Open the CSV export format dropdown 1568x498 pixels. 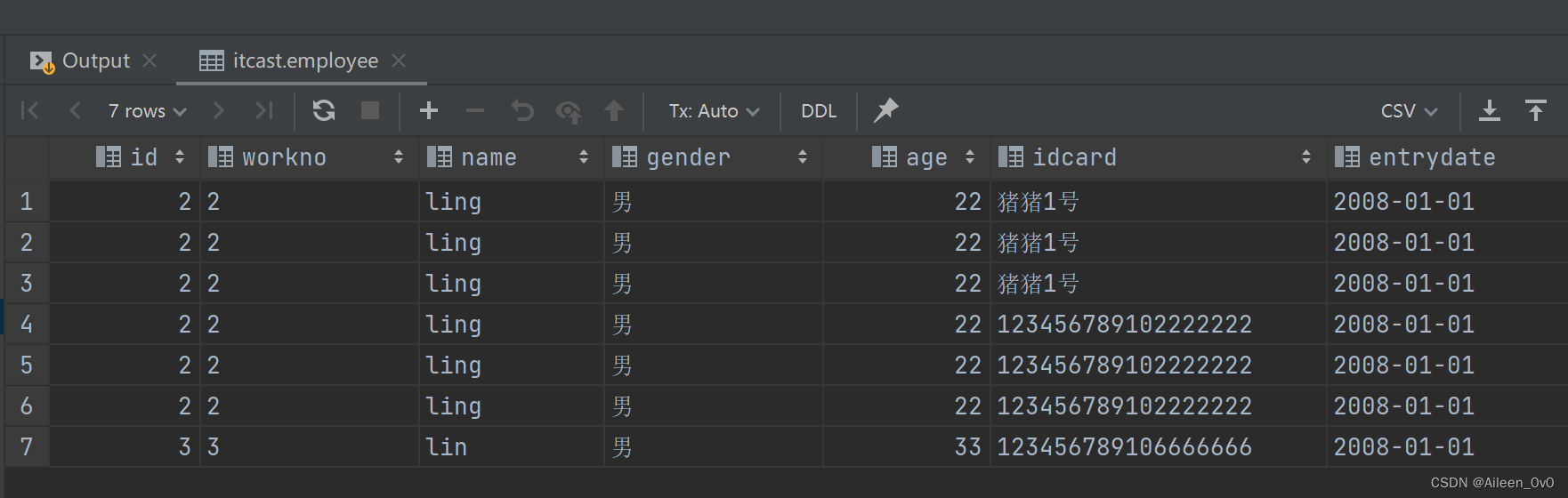[1409, 111]
